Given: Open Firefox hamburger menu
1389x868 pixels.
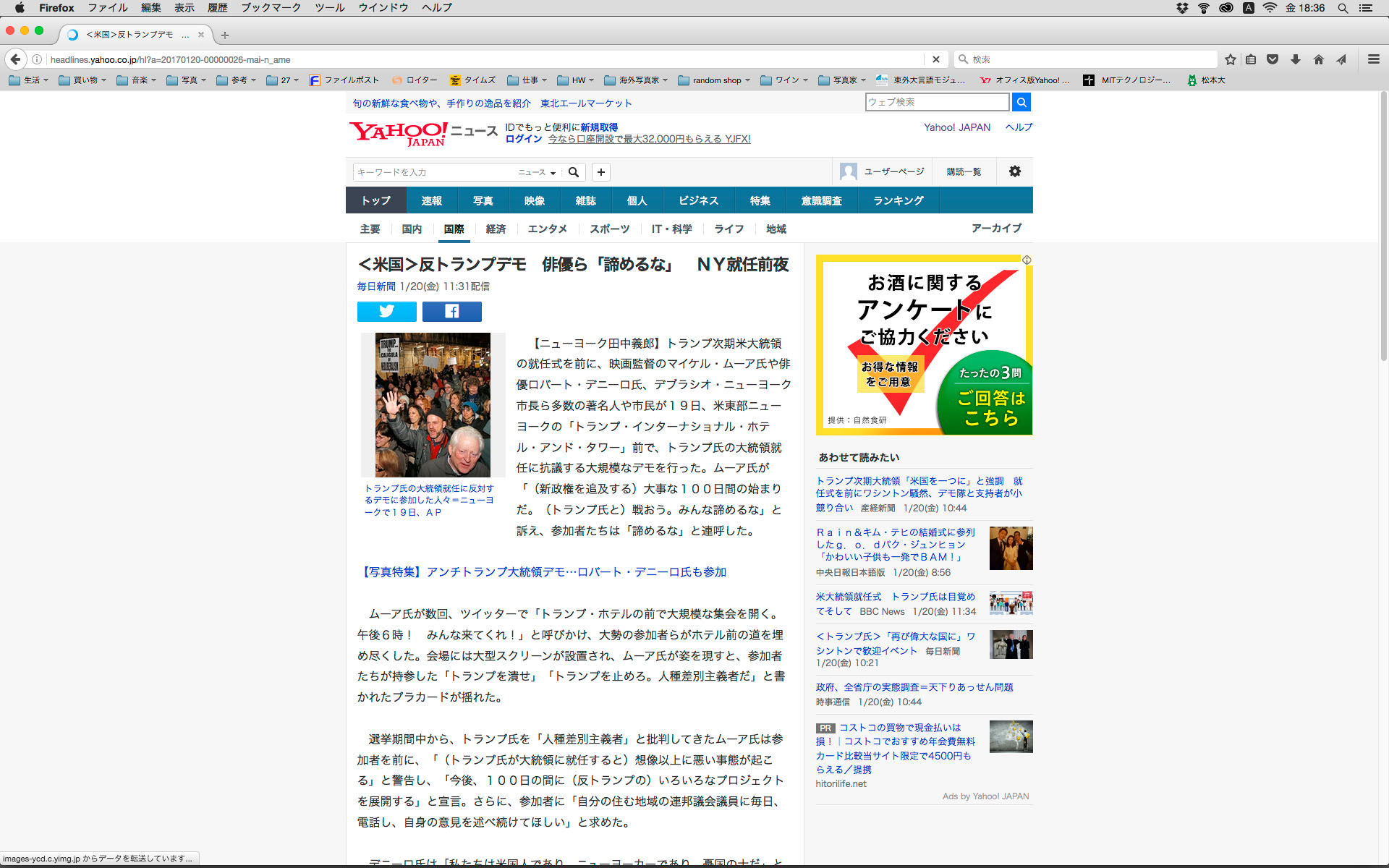Looking at the screenshot, I should 1373,59.
